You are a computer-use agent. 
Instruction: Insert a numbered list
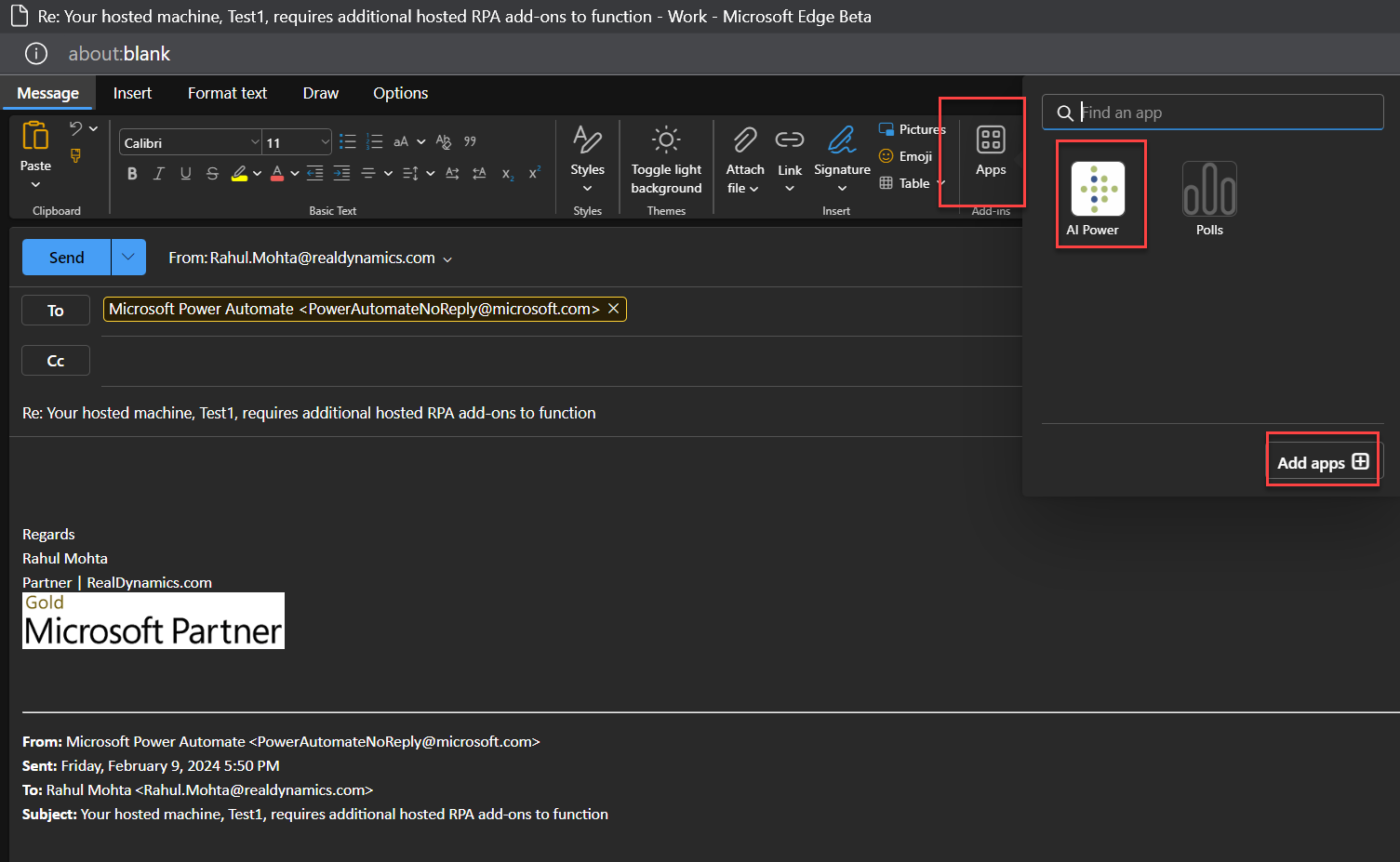pos(374,141)
